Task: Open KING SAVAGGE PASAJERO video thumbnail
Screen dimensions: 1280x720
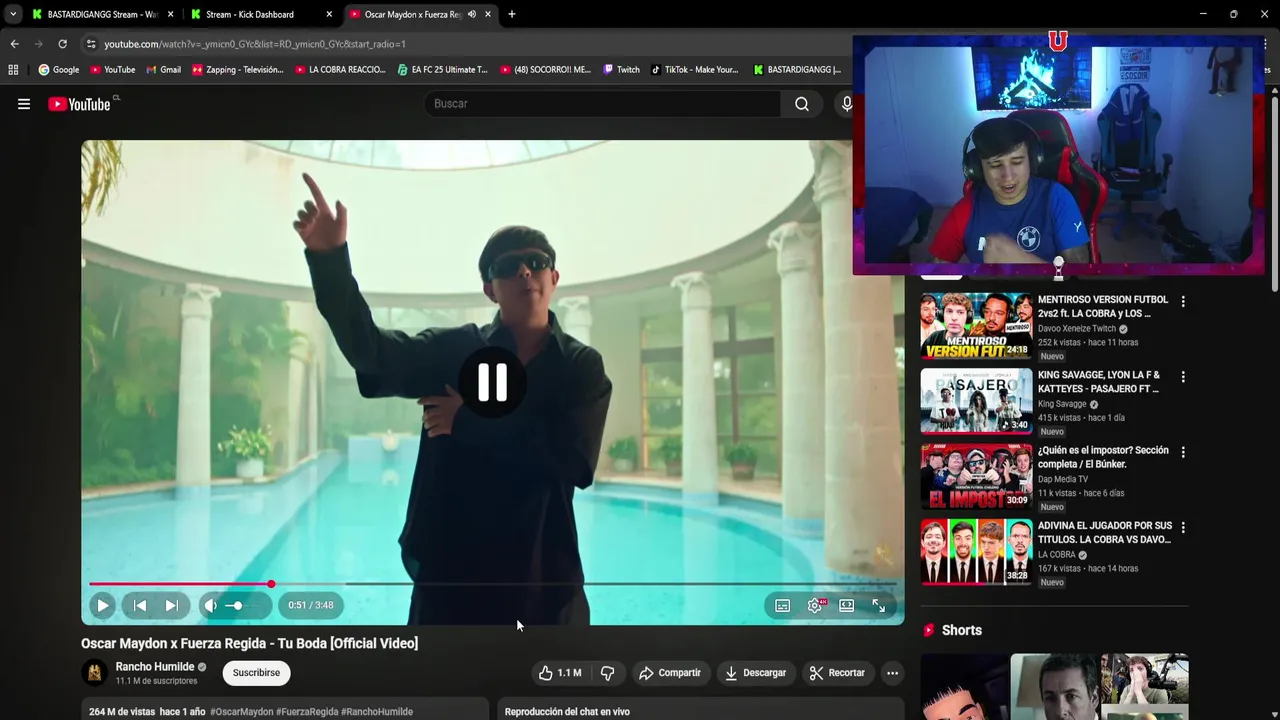Action: pos(976,400)
